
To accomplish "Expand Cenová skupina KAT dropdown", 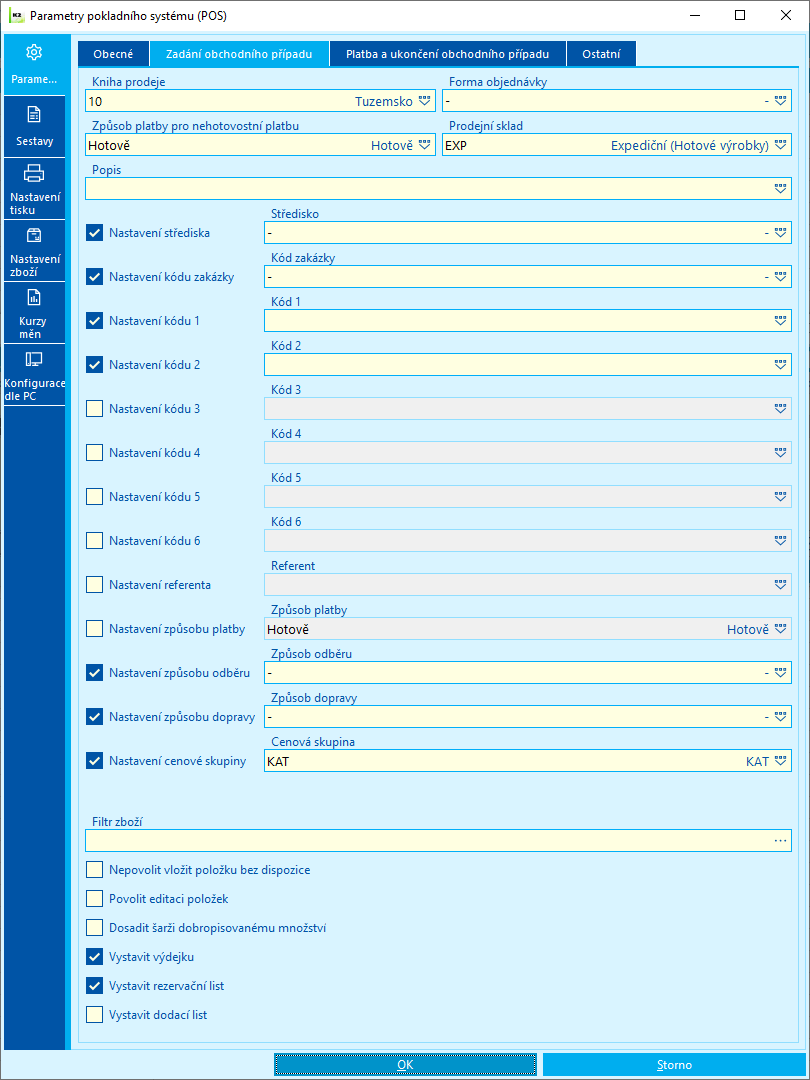I will [780, 761].
